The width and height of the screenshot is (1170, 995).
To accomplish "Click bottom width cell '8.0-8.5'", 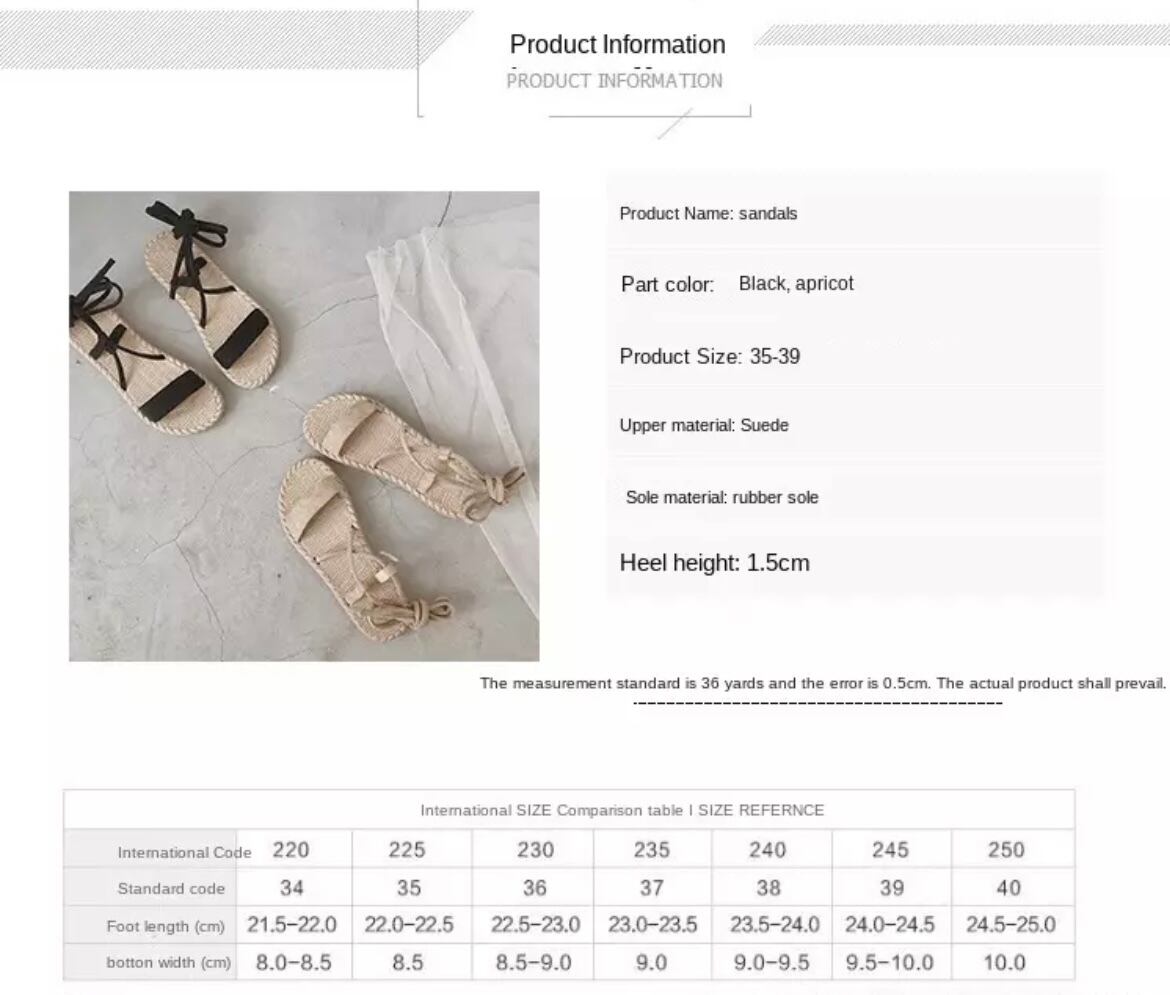I will (x=293, y=963).
